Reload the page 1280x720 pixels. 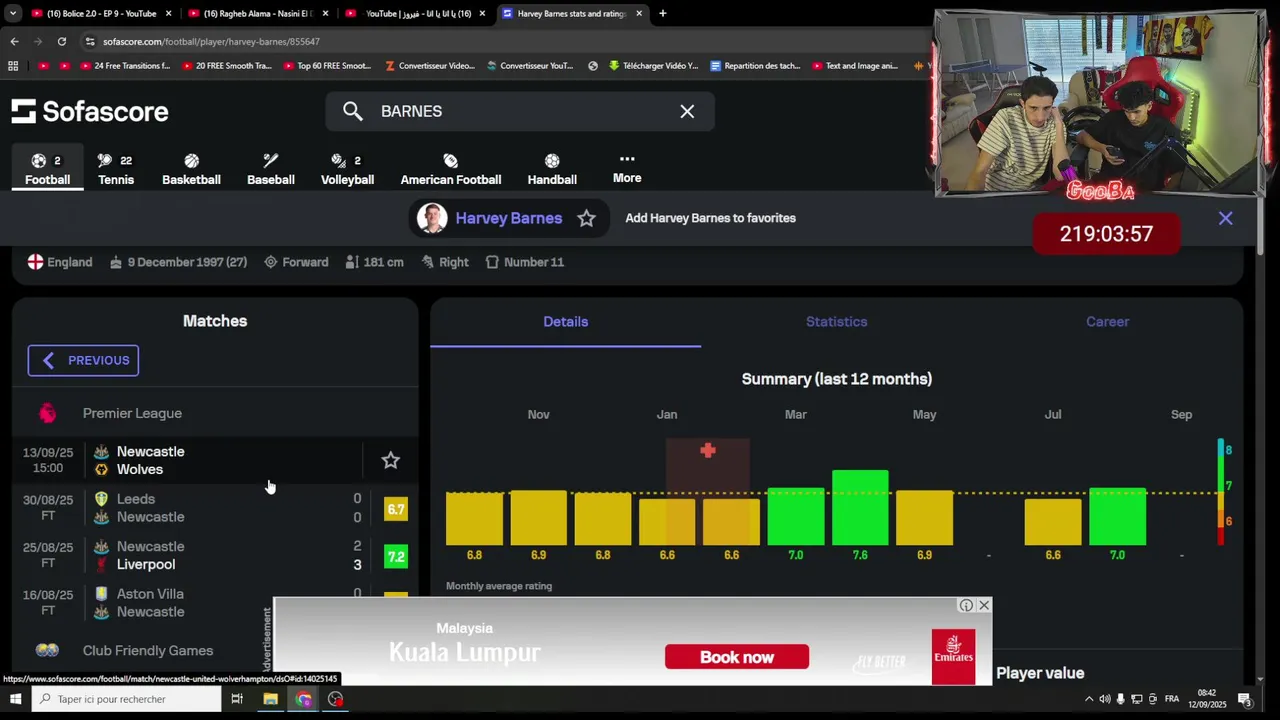(x=62, y=41)
